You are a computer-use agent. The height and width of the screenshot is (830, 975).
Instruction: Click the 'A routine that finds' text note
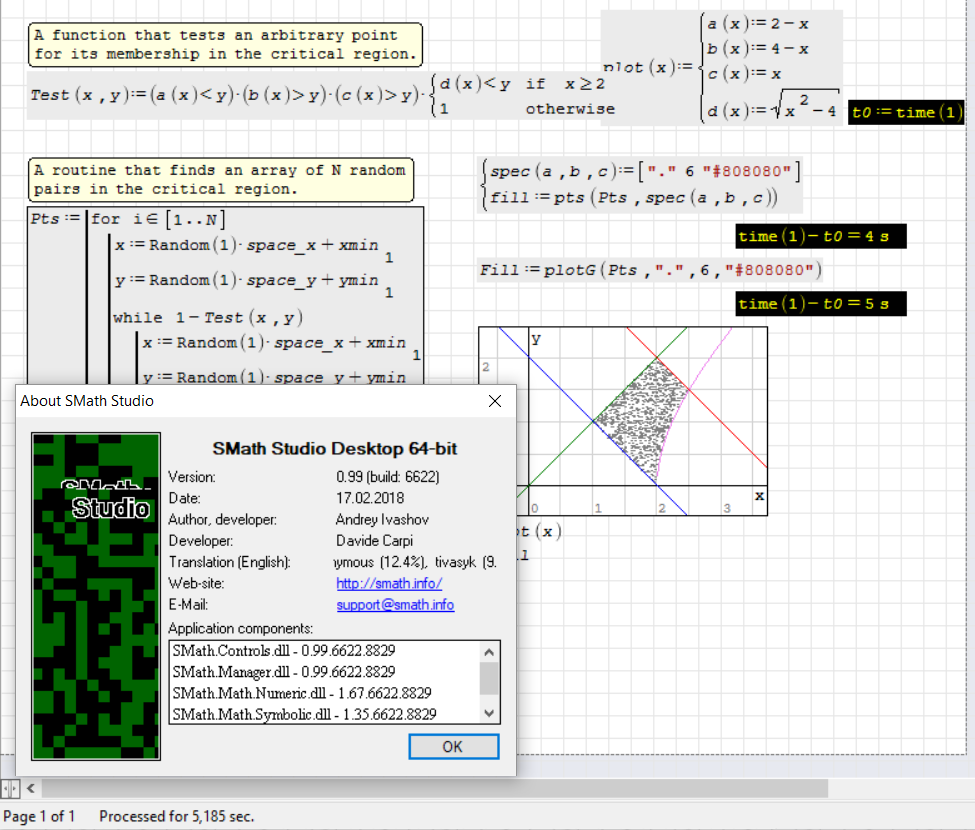[220, 179]
